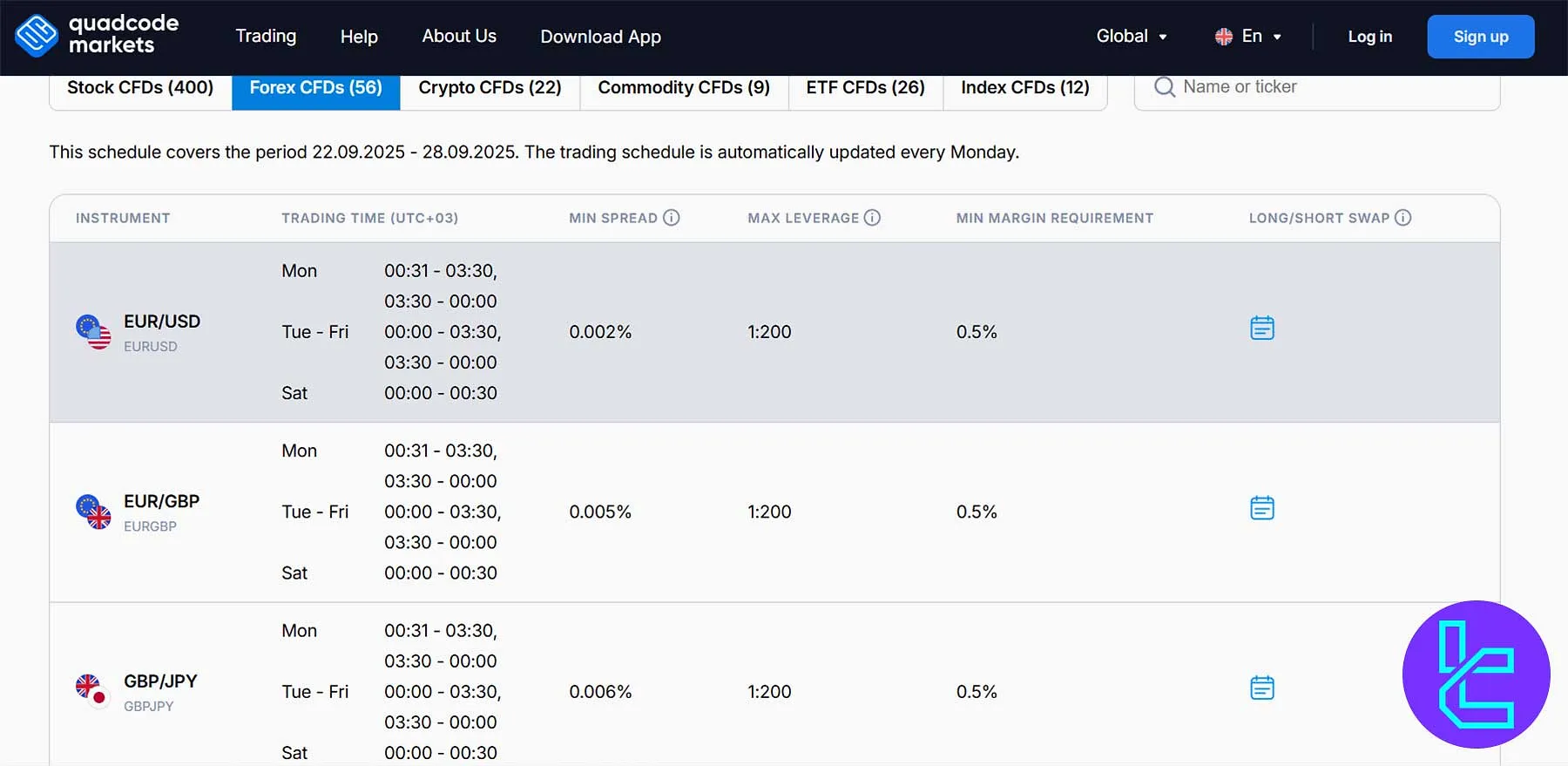The height and width of the screenshot is (766, 1568).
Task: Open the EUR/USD swap calendar icon
Action: [x=1261, y=329]
